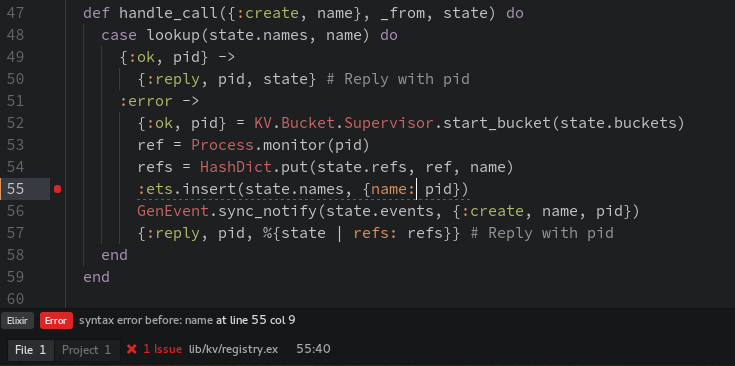Click 'sync_notify' on line 56
This screenshot has width=735, height=366.
point(268,211)
